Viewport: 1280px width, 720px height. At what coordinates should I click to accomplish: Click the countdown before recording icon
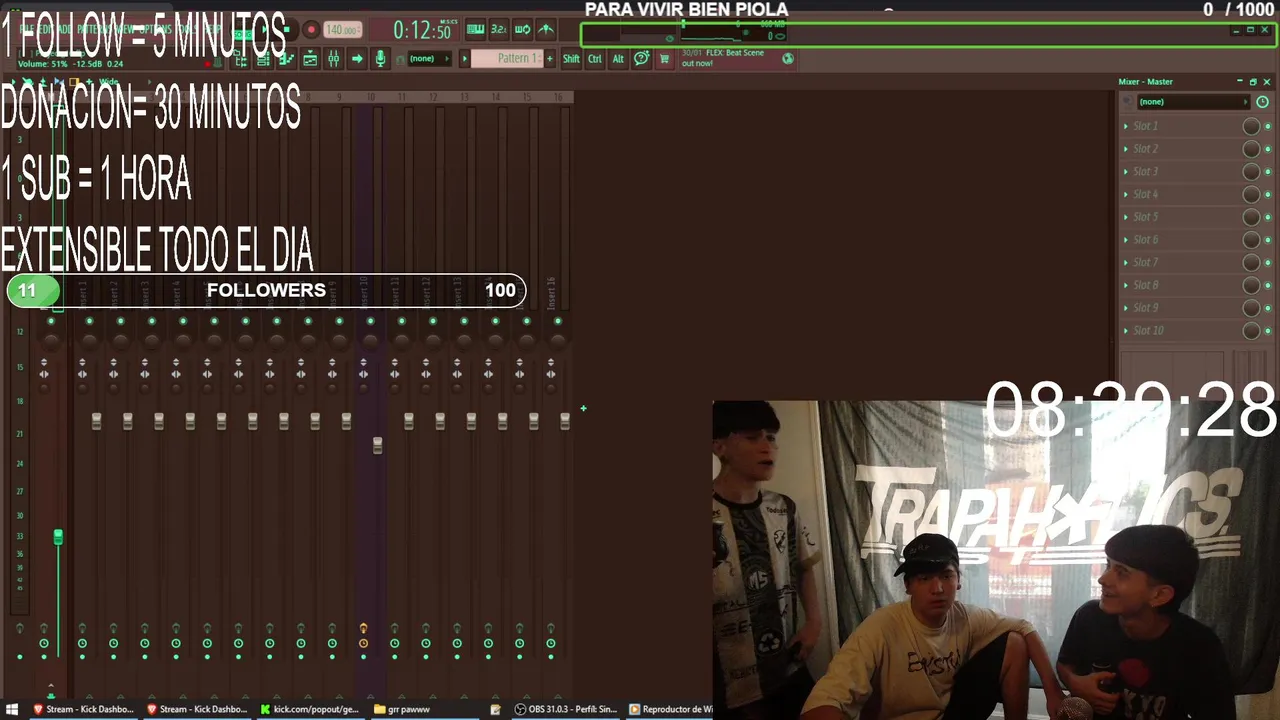[498, 30]
